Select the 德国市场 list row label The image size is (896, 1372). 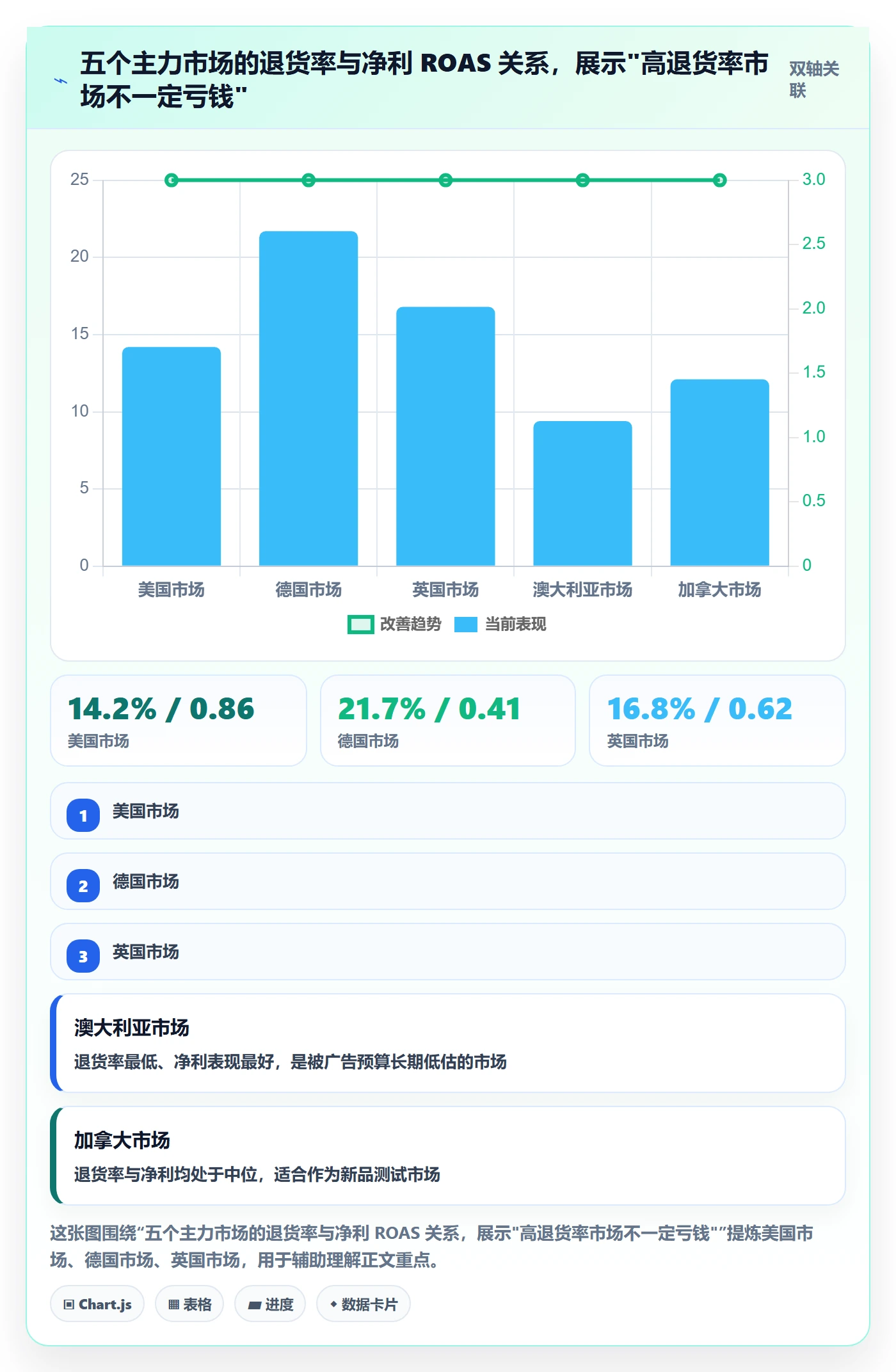point(146,882)
